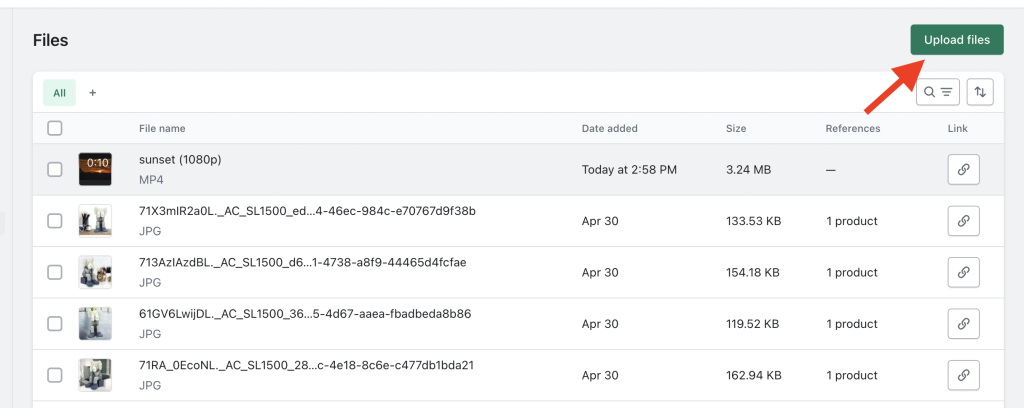Click 1 product reference for 162.94 KB file
Viewport: 1024px width, 408px height.
tap(852, 375)
